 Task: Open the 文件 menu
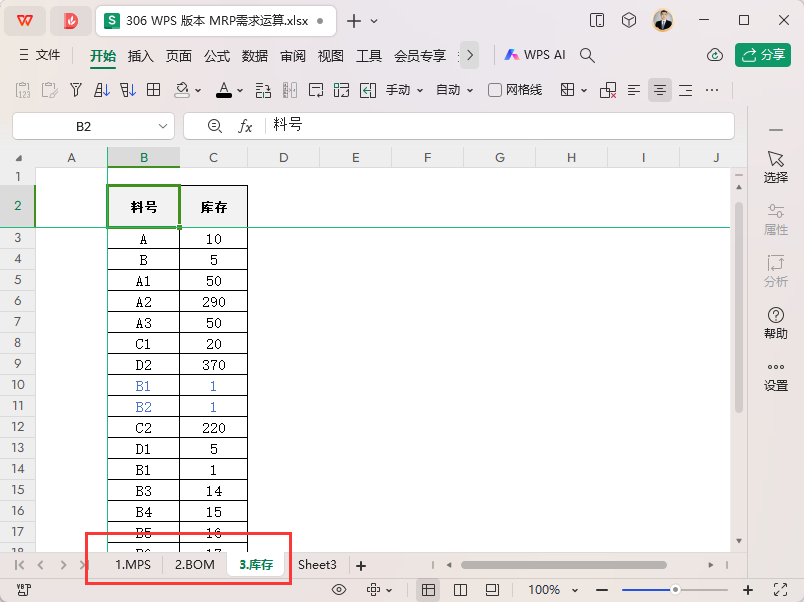pyautogui.click(x=40, y=55)
